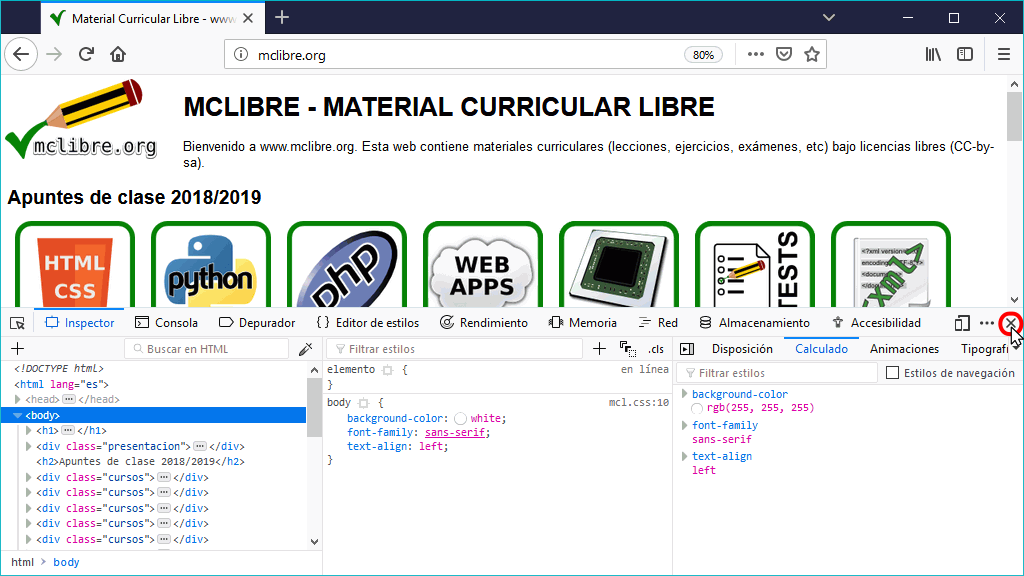Viewport: 1024px width, 576px height.
Task: Open the Library bookmarks icon
Action: 933,54
